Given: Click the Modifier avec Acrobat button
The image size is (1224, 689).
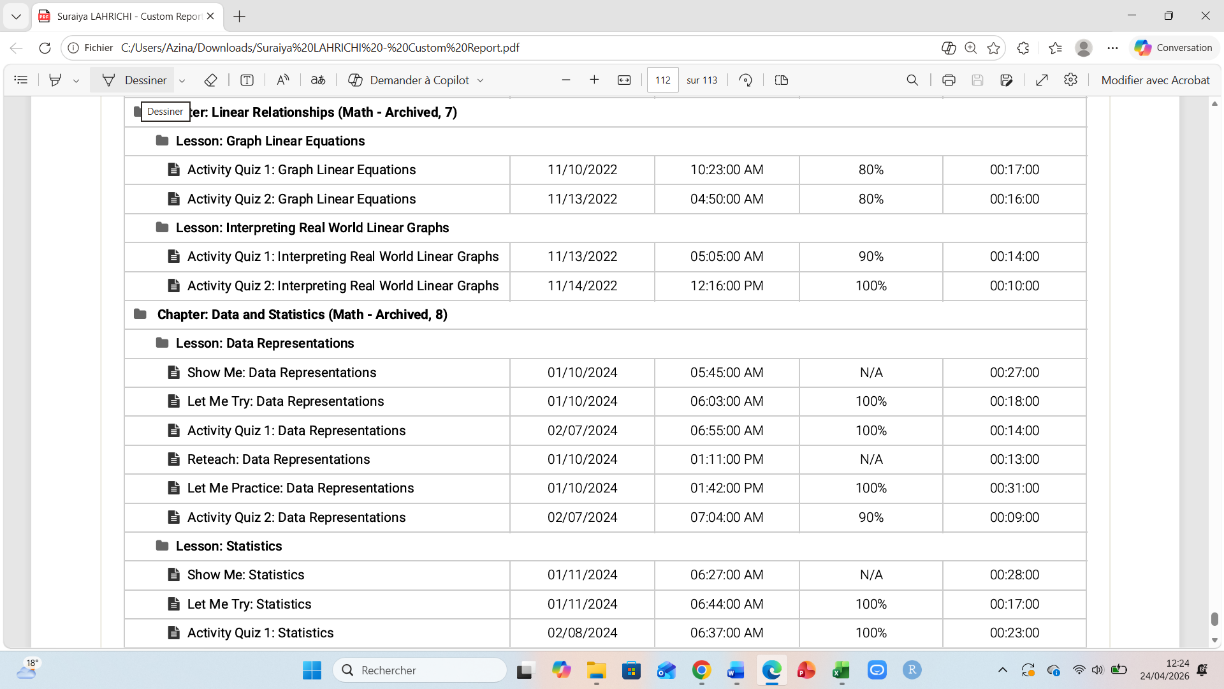Looking at the screenshot, I should coord(1155,80).
